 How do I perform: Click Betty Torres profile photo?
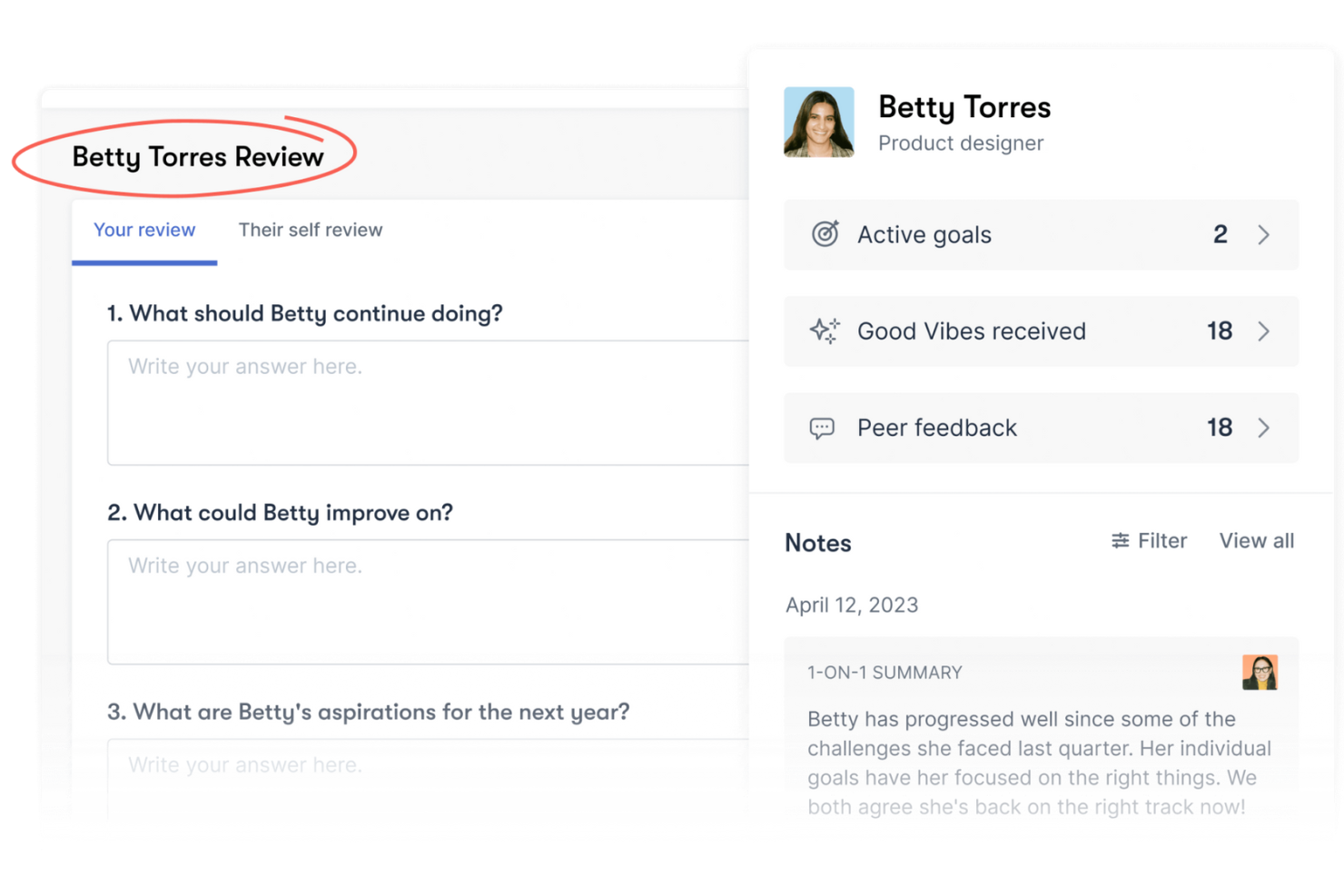pos(818,122)
